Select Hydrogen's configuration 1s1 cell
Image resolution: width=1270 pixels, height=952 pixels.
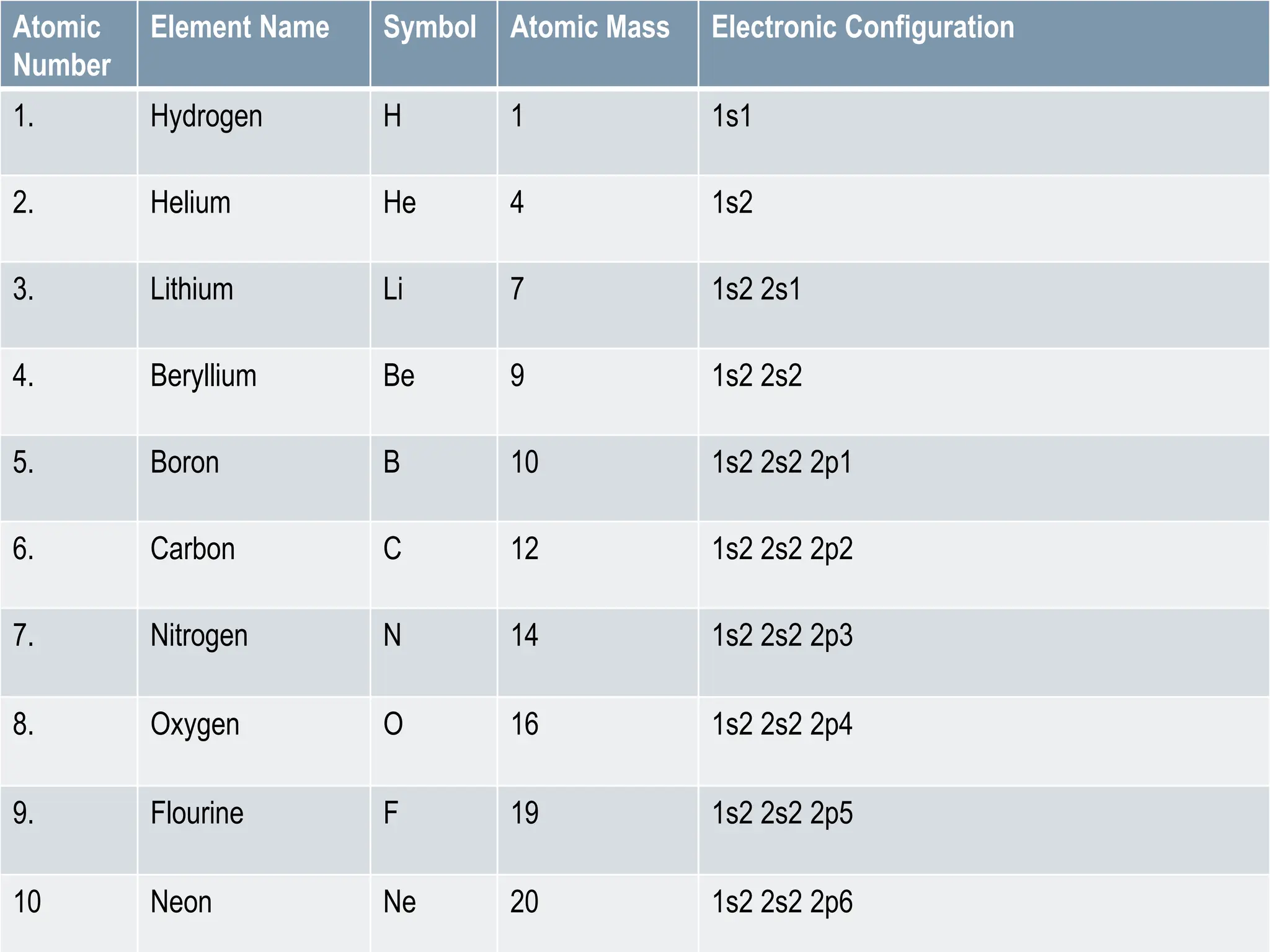pos(984,133)
